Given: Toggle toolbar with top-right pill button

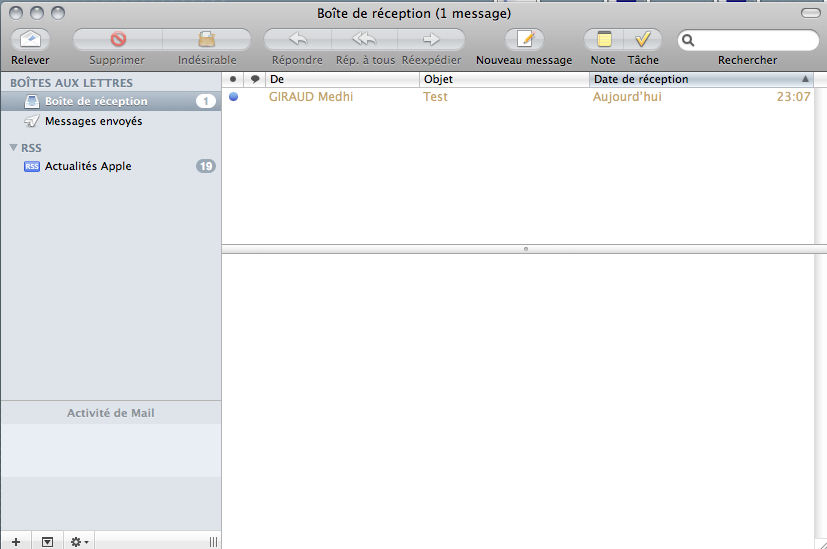Looking at the screenshot, I should click(809, 13).
